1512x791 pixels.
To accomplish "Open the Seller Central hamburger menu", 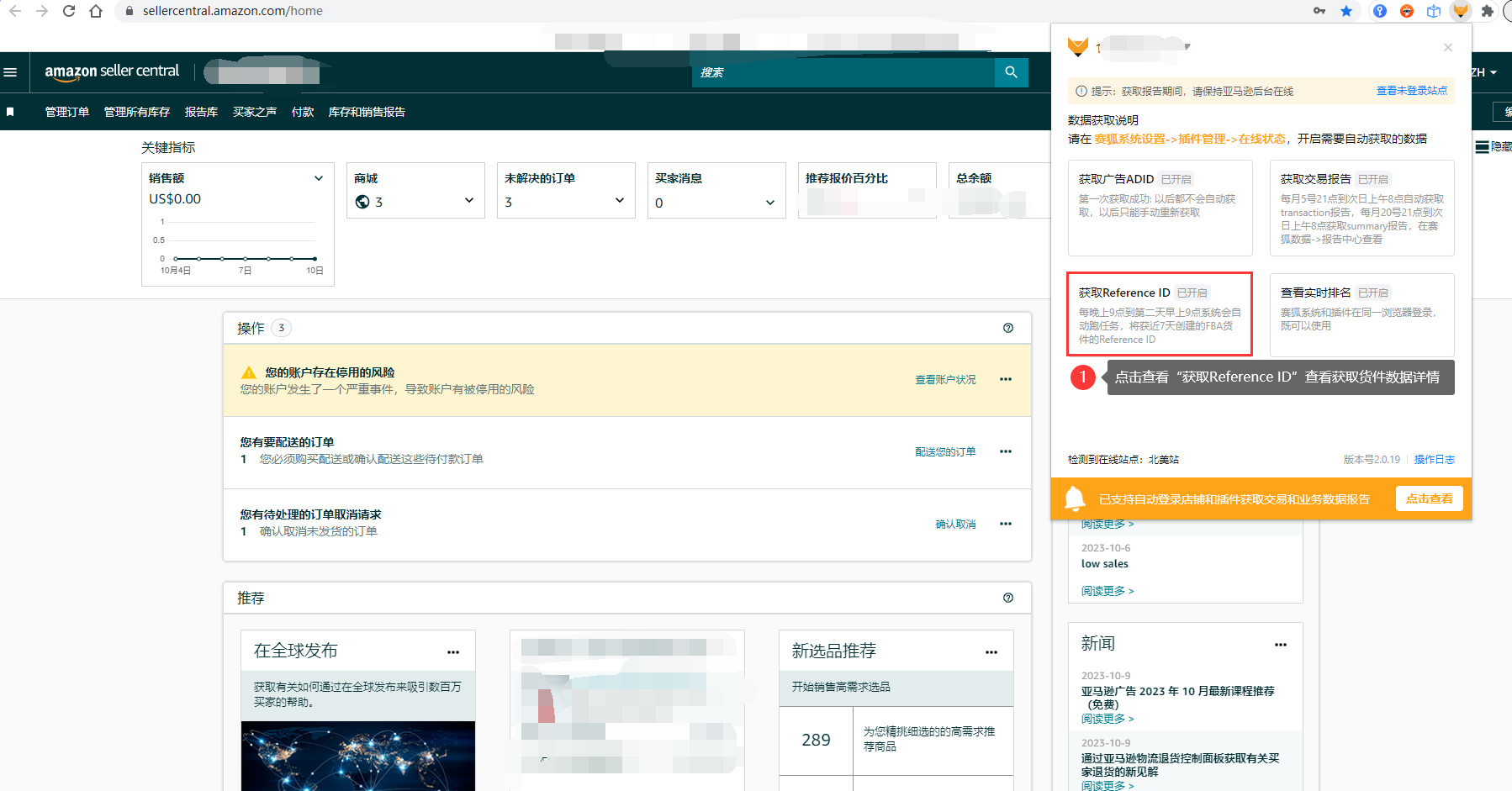I will (x=10, y=72).
